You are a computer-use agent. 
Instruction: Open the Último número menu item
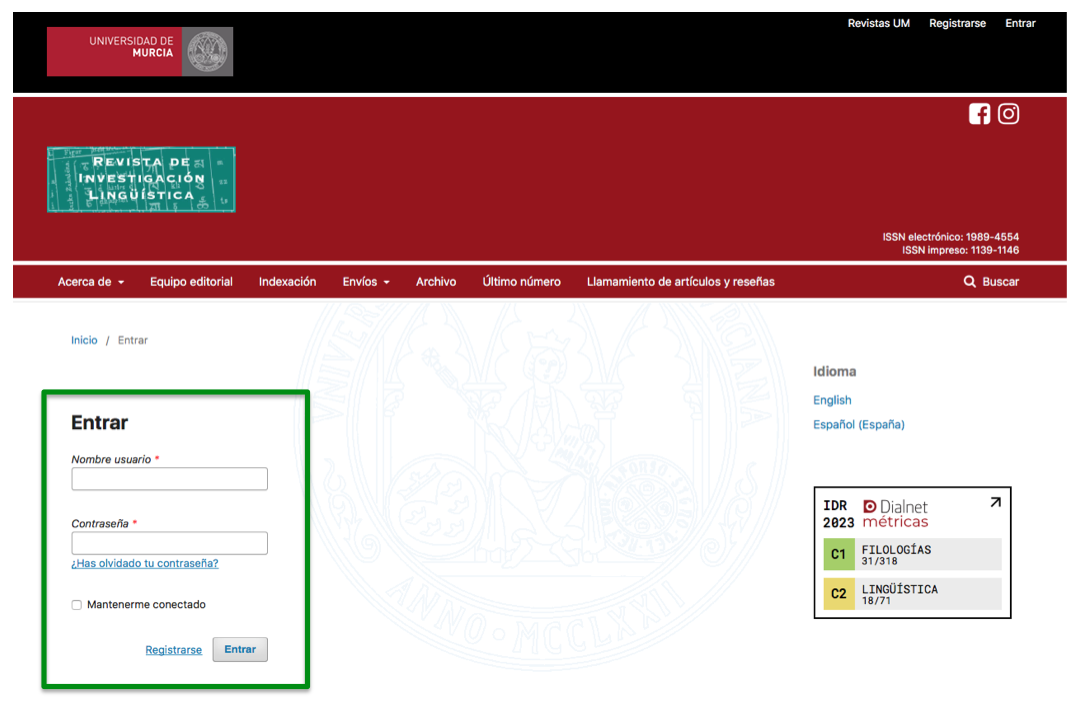521,282
